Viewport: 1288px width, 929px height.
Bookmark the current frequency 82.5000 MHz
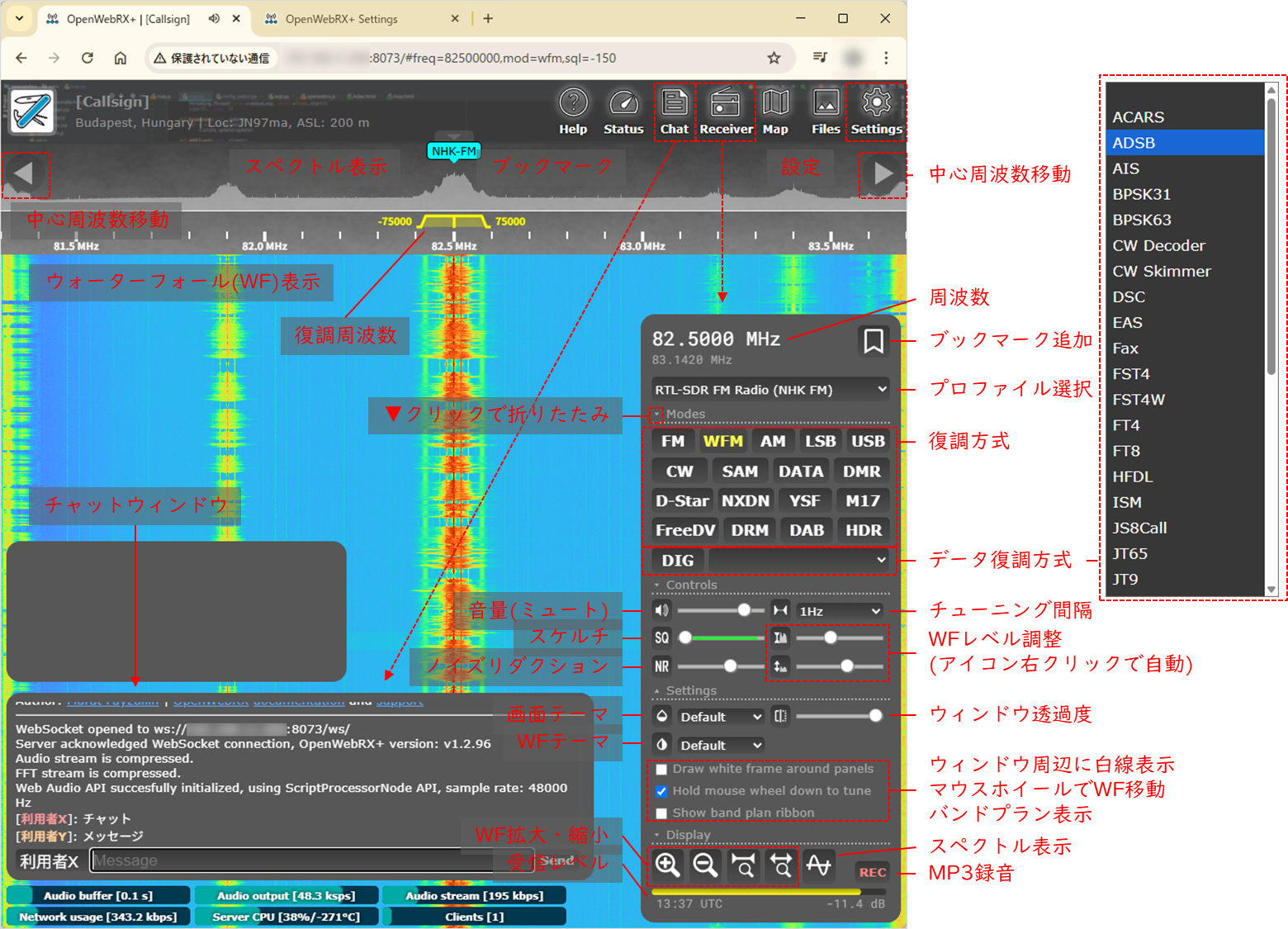coord(874,340)
